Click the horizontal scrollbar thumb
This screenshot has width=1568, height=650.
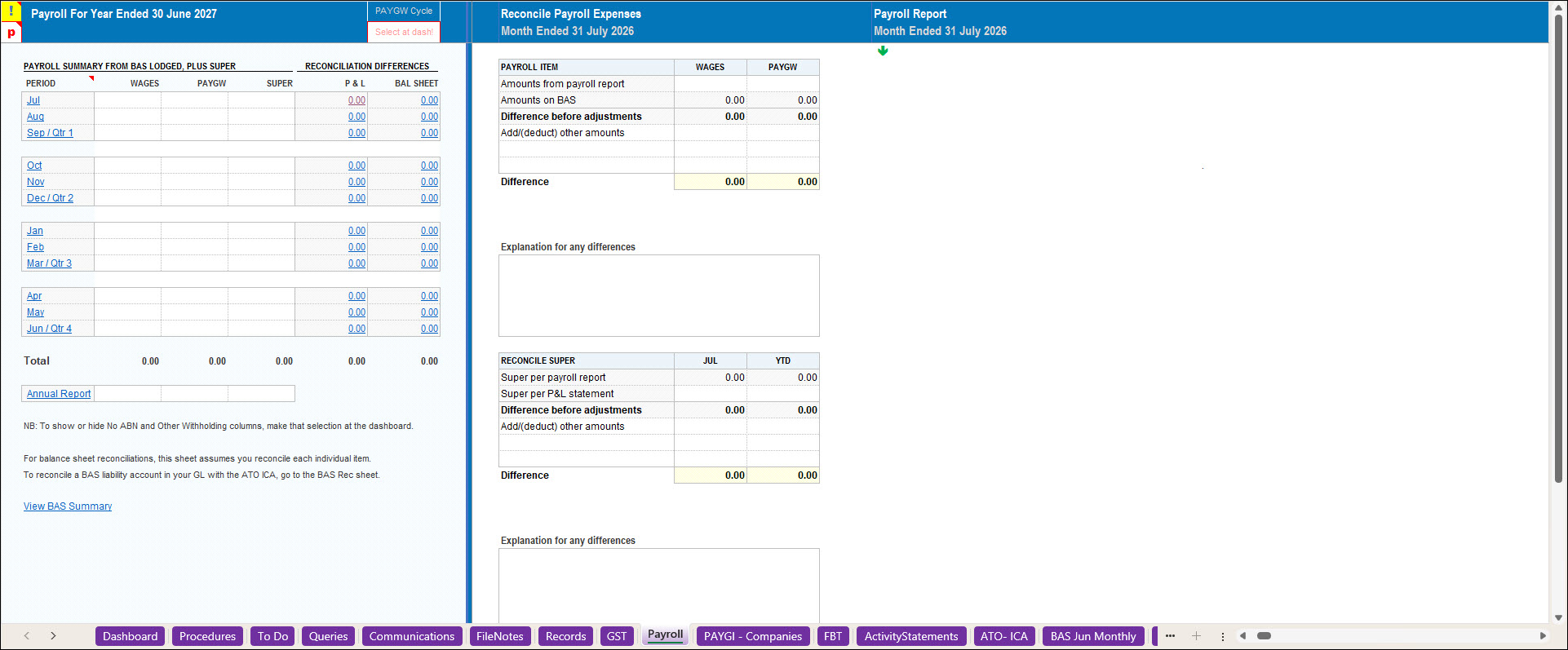click(x=1264, y=636)
